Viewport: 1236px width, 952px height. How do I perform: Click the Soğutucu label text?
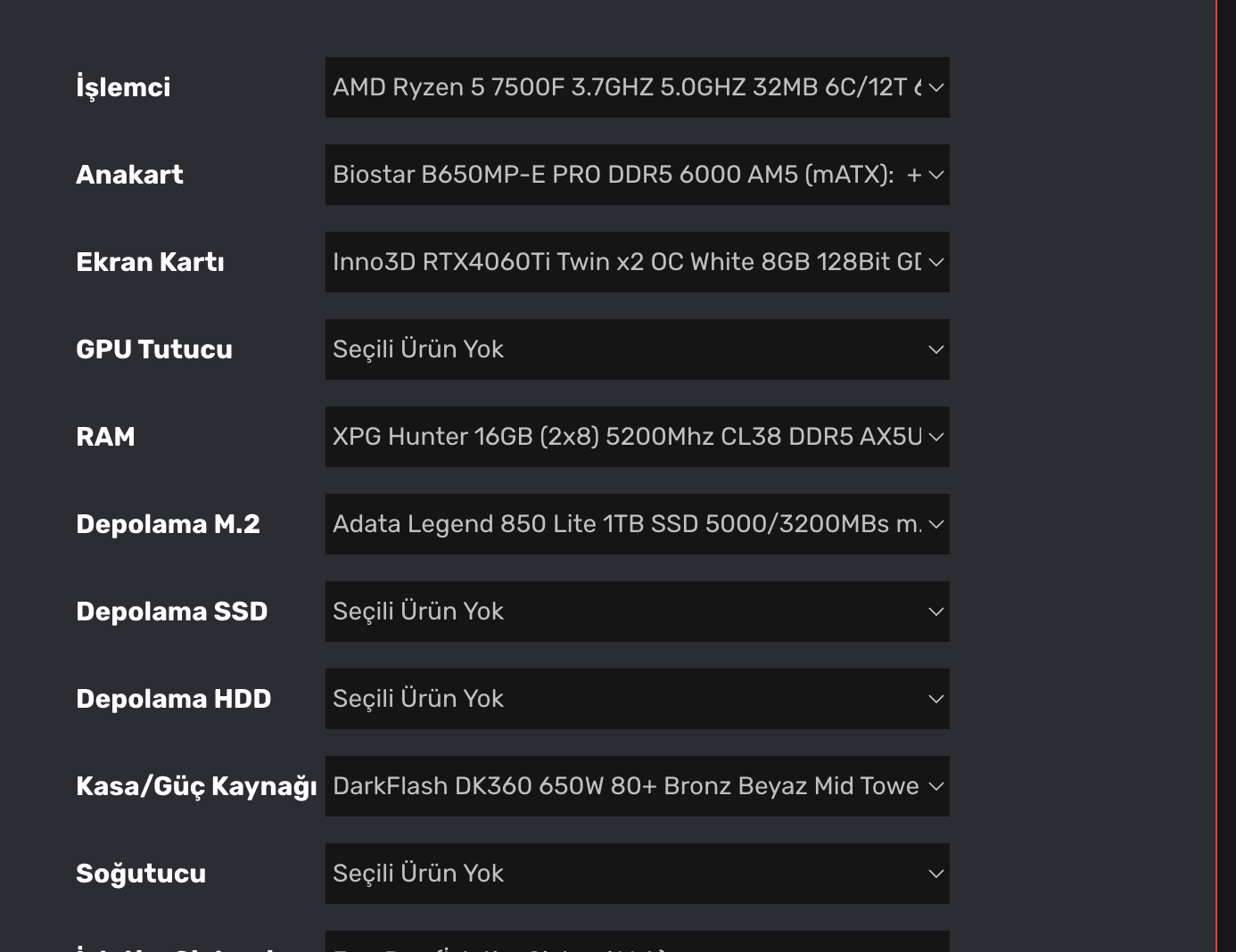(x=141, y=874)
